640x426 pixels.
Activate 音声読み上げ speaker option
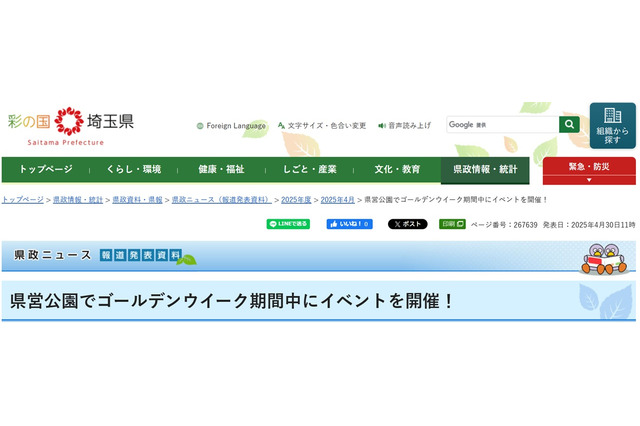404,126
